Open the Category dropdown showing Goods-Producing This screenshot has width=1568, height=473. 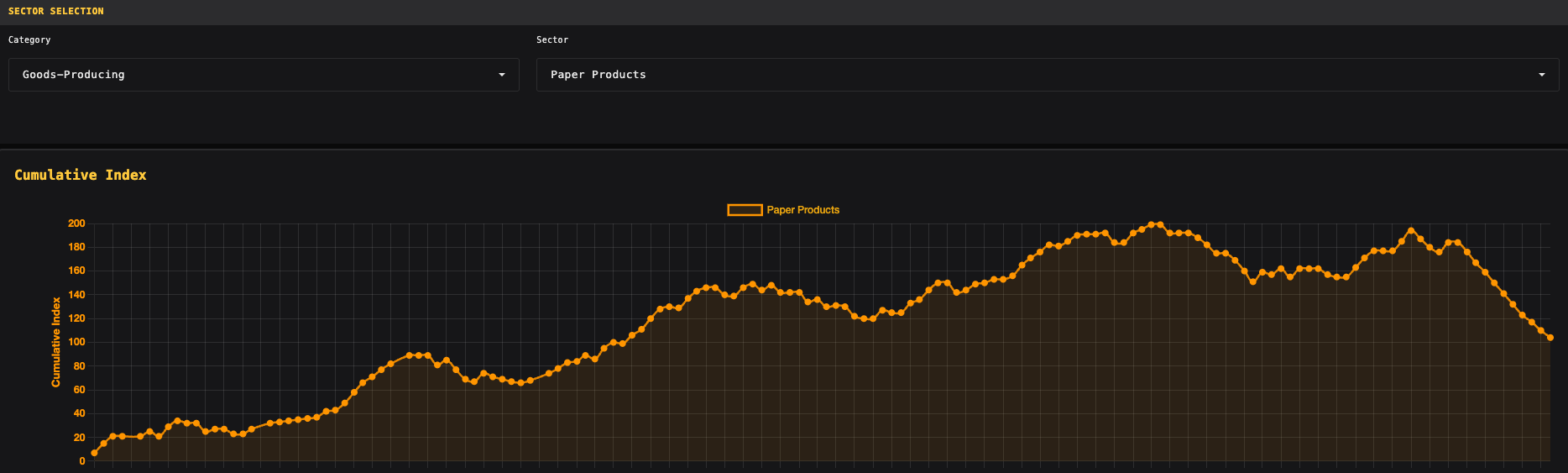coord(264,75)
